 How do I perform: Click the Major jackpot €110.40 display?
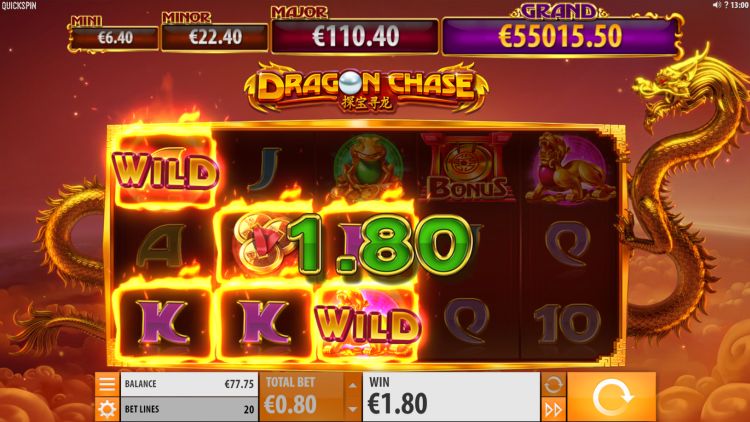click(x=355, y=36)
